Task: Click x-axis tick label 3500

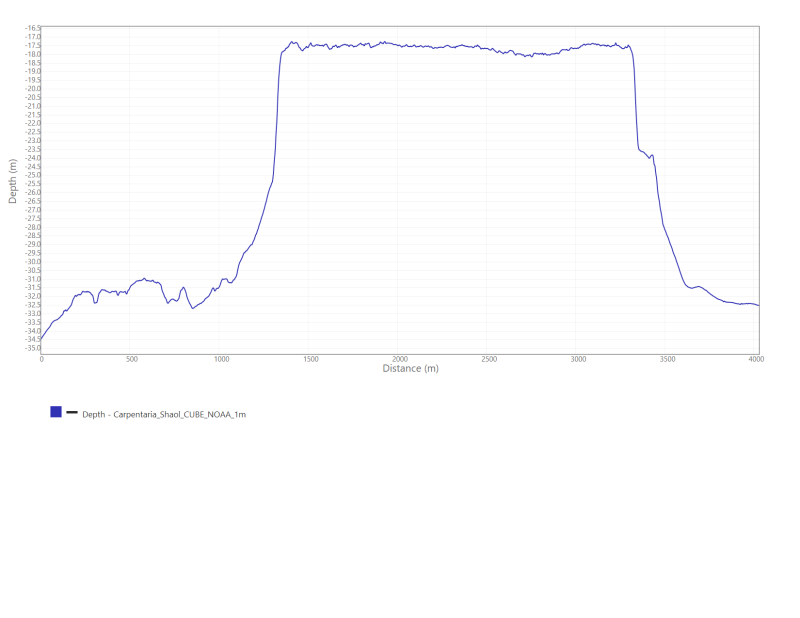Action: click(x=667, y=359)
